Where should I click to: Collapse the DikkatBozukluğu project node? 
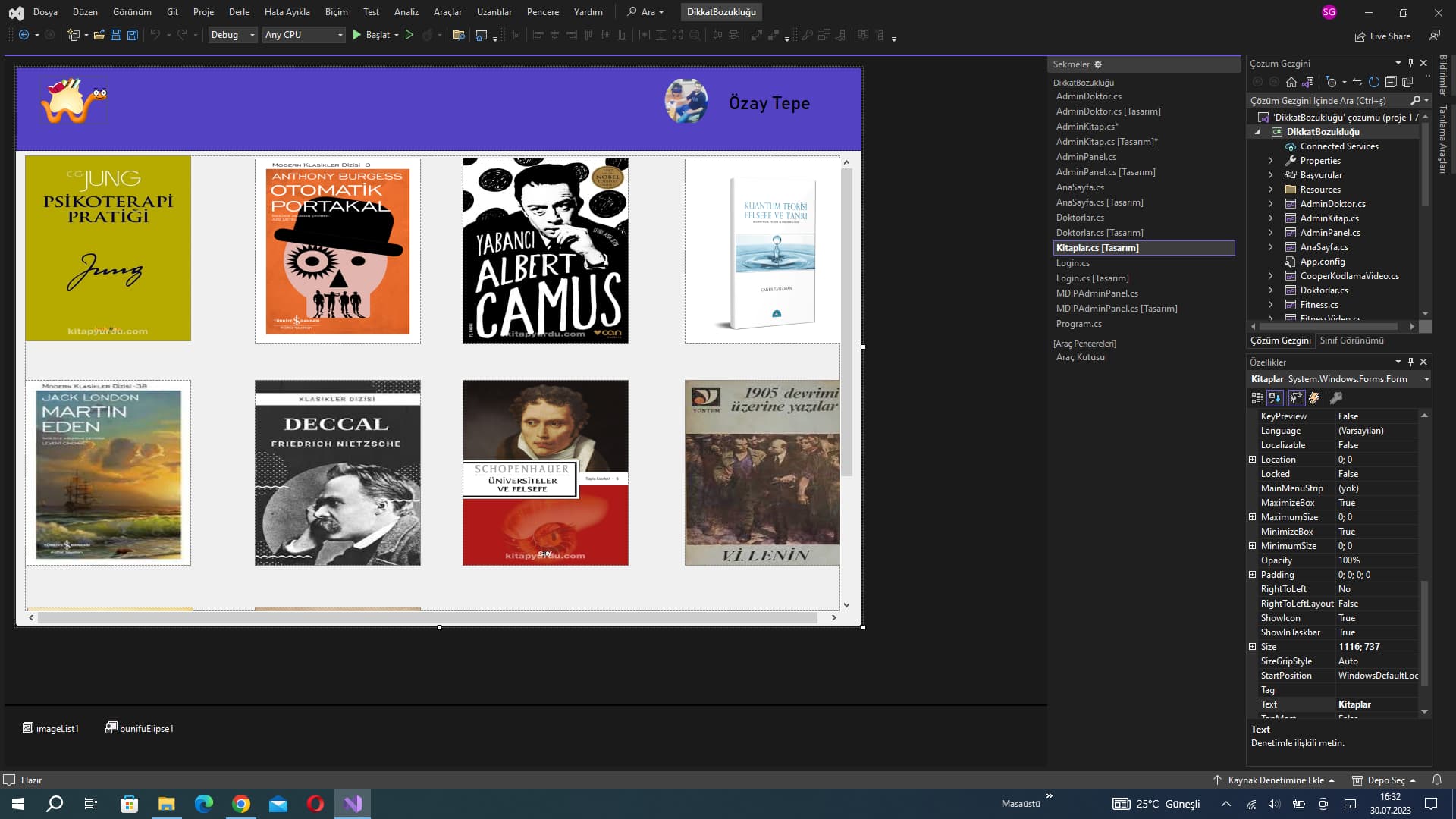click(1257, 132)
